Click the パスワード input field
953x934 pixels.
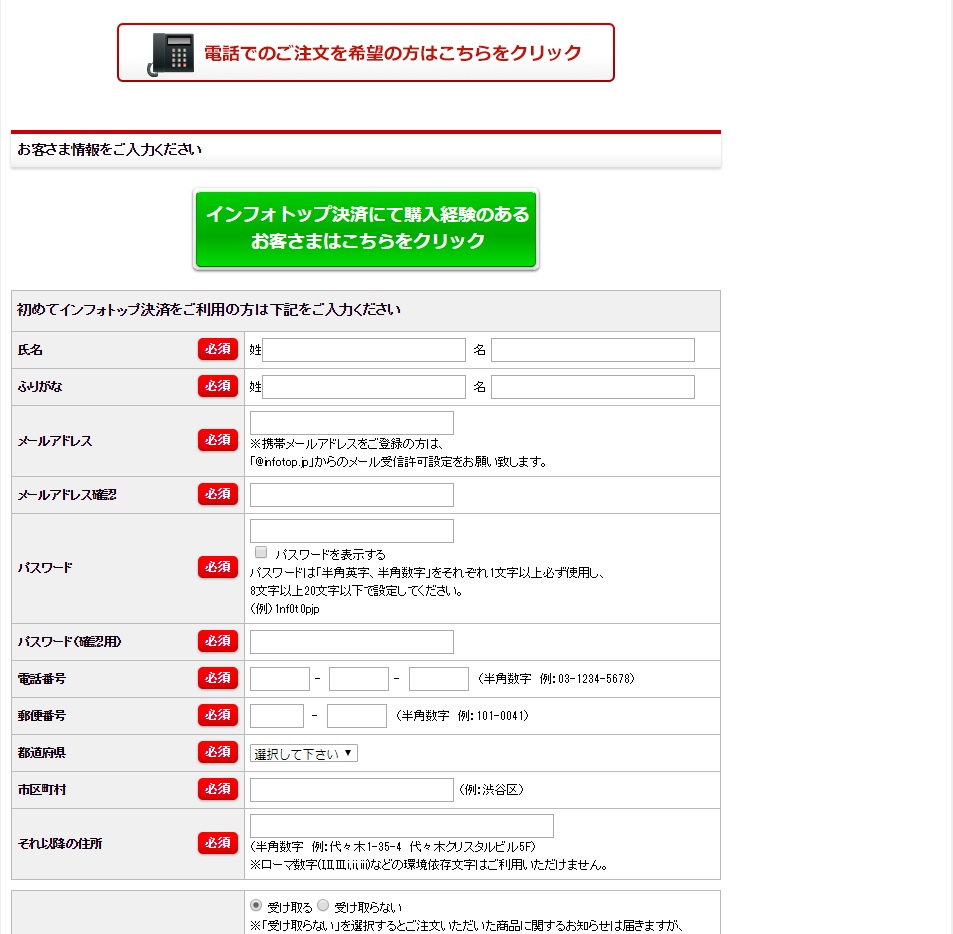coord(351,531)
